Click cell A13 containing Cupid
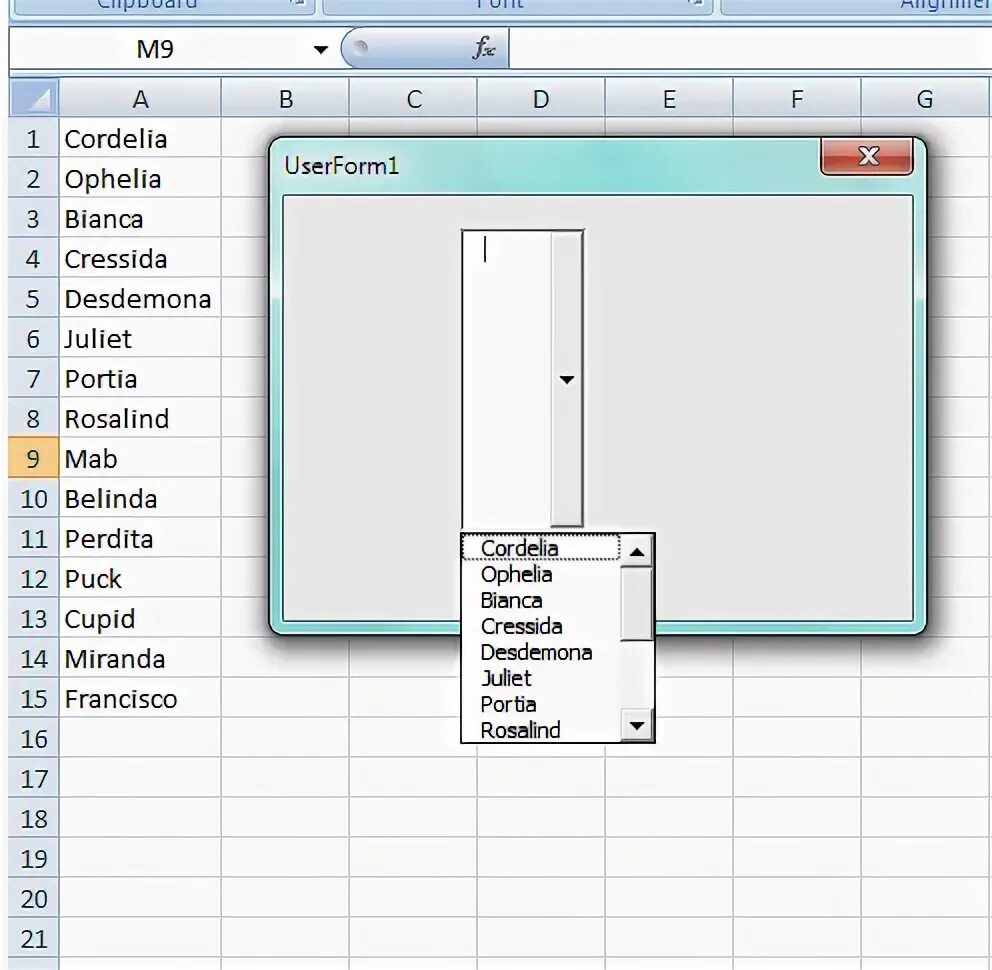Image resolution: width=992 pixels, height=970 pixels. point(140,618)
